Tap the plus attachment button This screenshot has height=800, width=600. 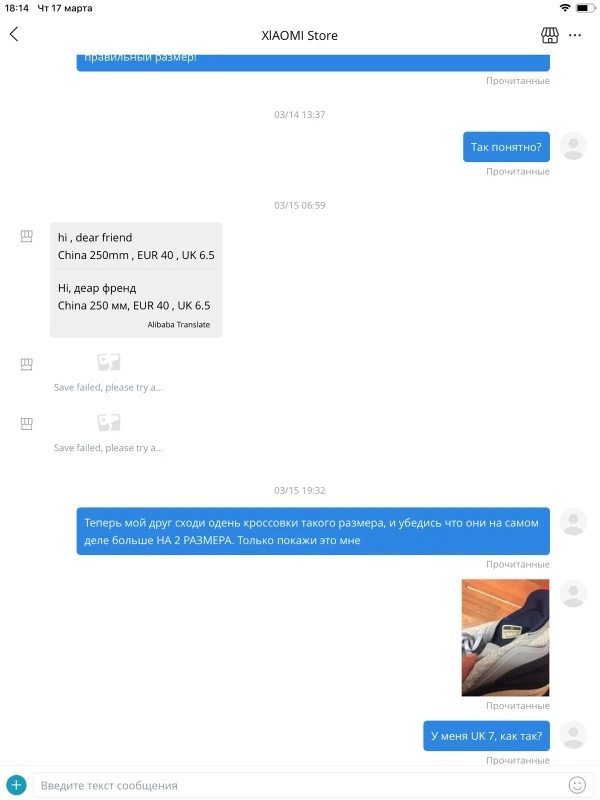coord(16,785)
